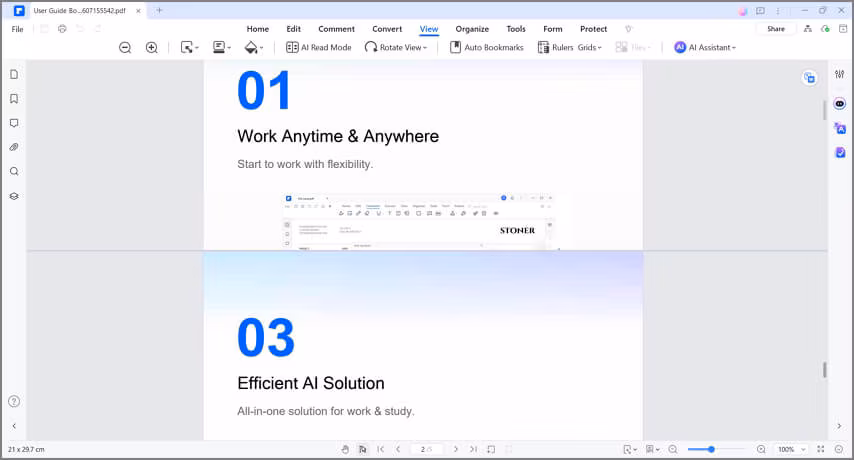Select the hand tool in status bar
854x460 pixels.
(x=345, y=450)
